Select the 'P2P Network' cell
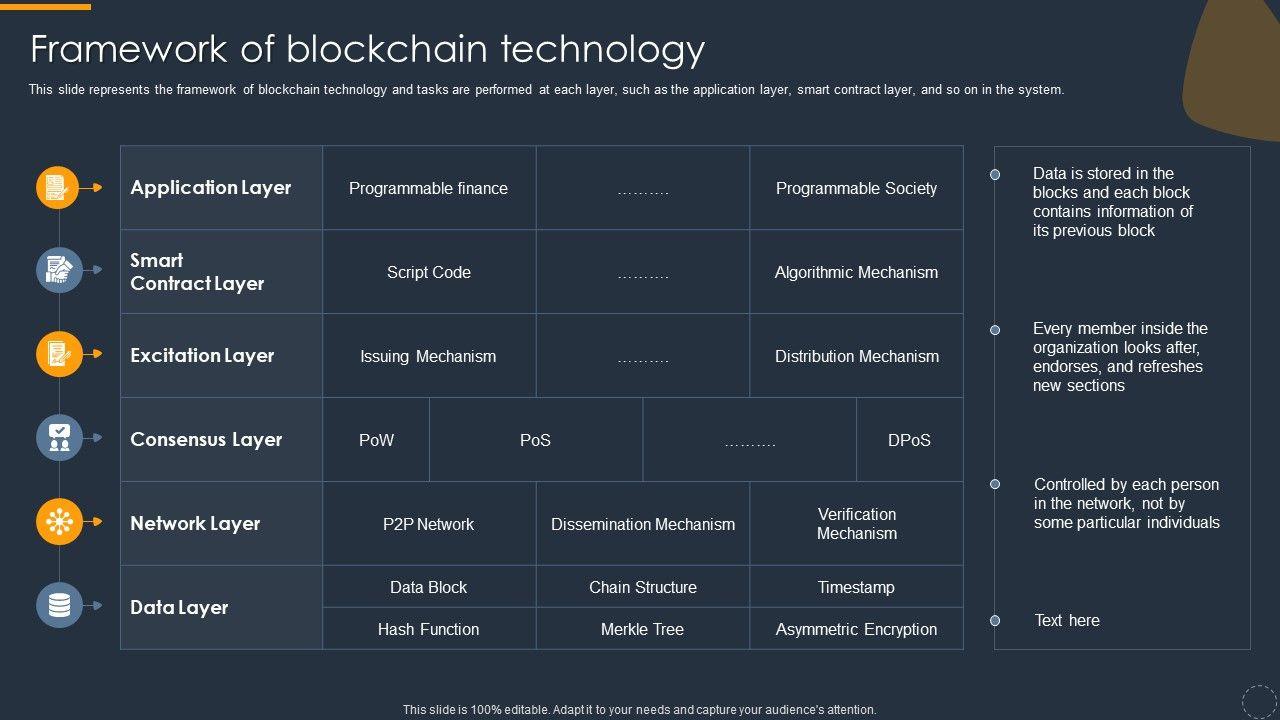Viewport: 1280px width, 720px height. (428, 524)
